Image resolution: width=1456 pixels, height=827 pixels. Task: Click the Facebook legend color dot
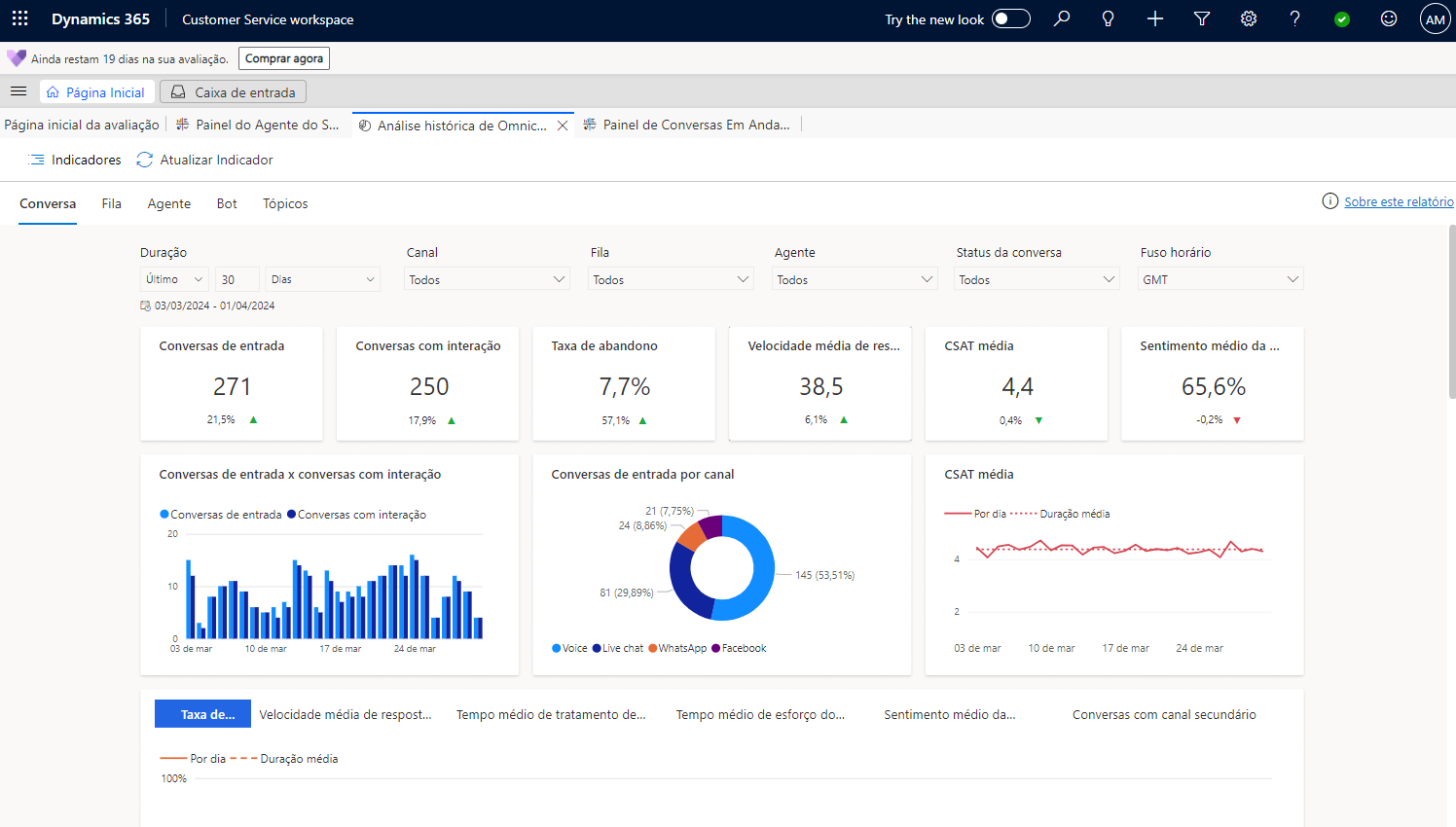(x=716, y=648)
